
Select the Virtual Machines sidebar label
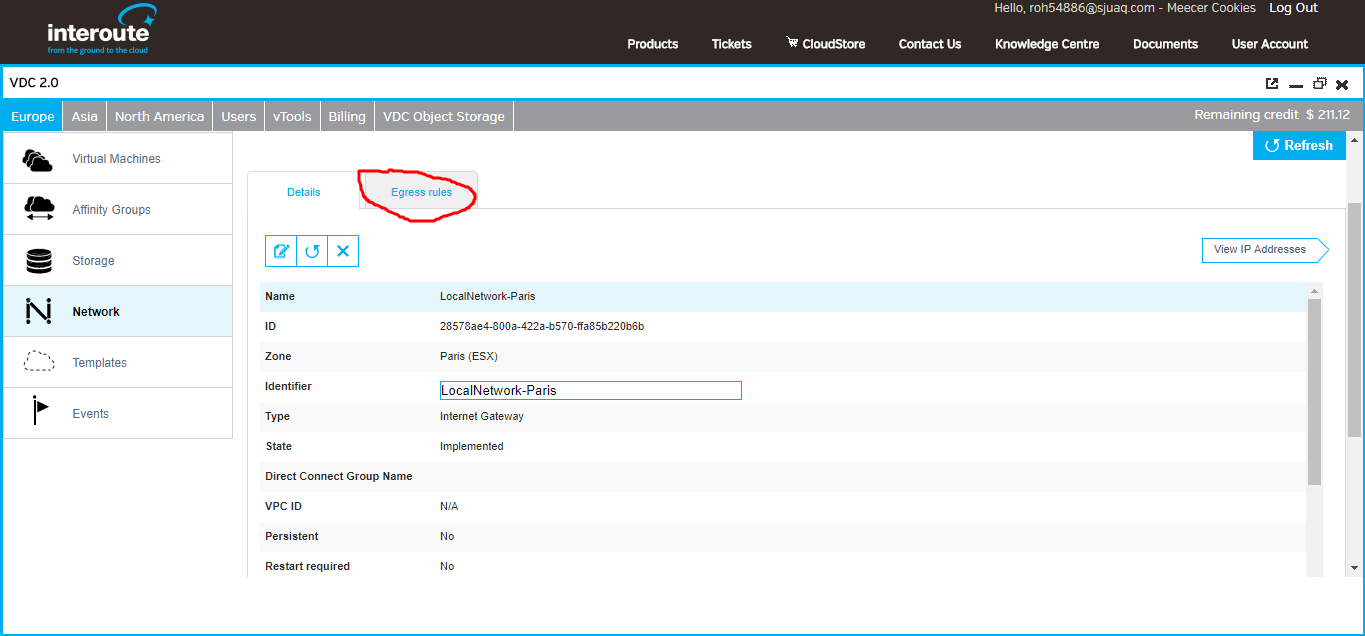(116, 159)
